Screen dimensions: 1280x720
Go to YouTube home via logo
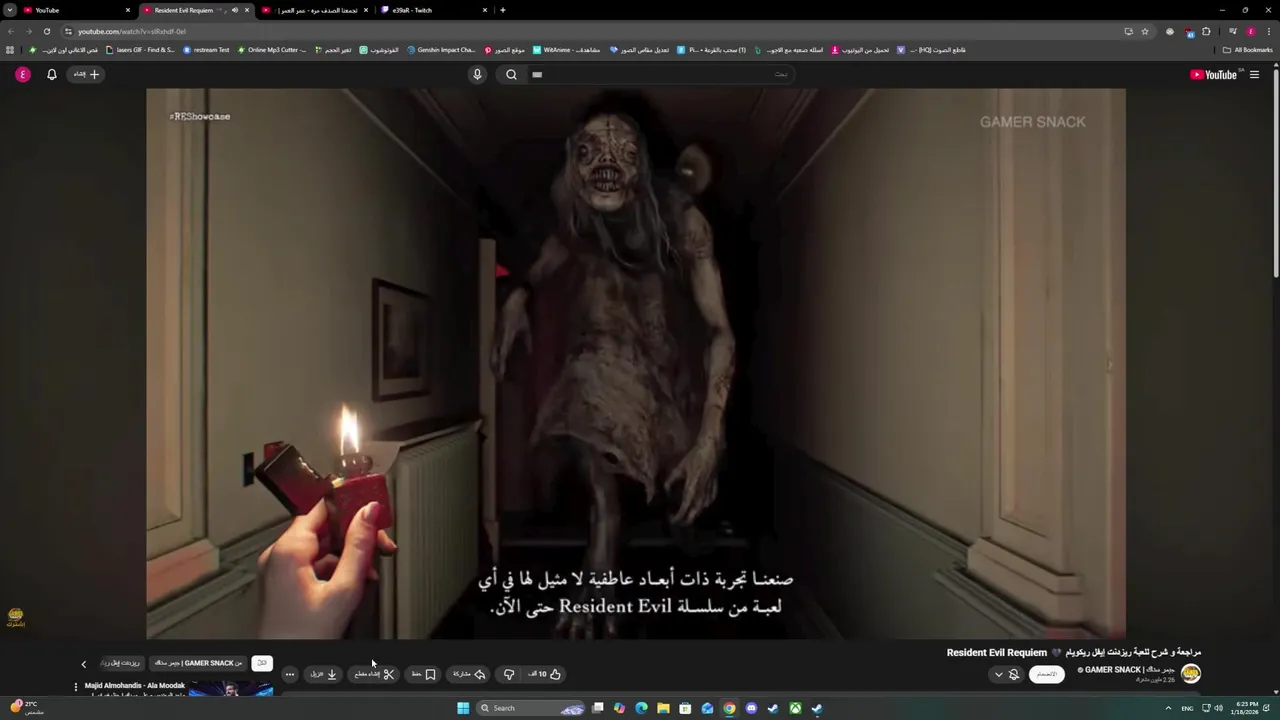pos(1215,74)
